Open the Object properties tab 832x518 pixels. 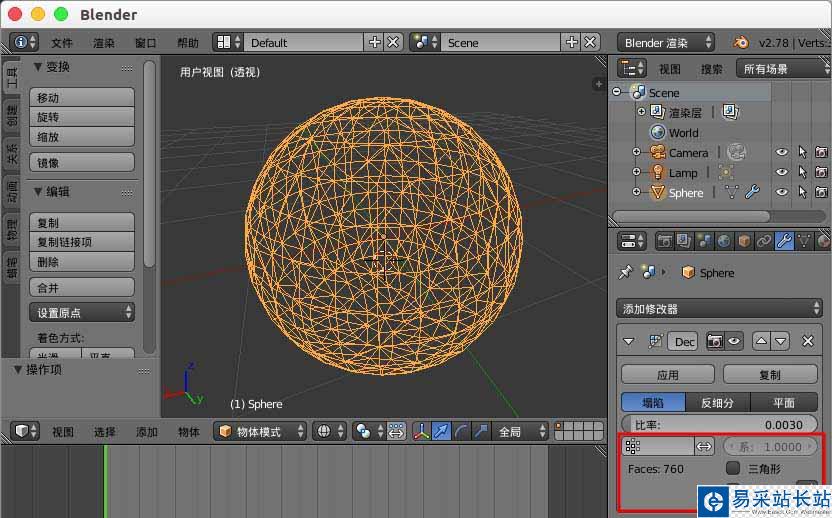tap(744, 241)
